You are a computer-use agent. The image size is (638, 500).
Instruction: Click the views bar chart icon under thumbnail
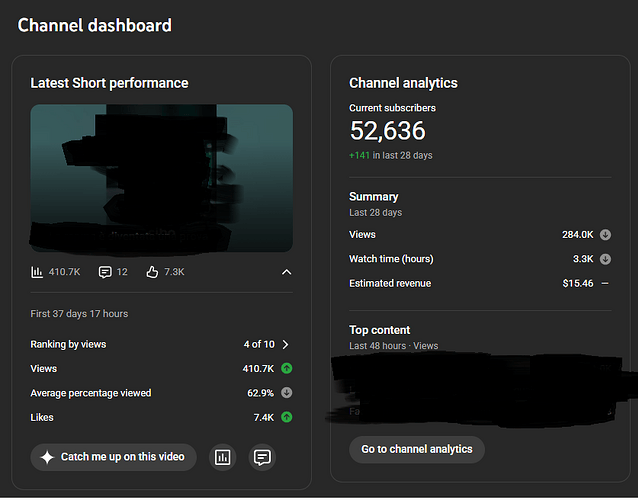37,272
